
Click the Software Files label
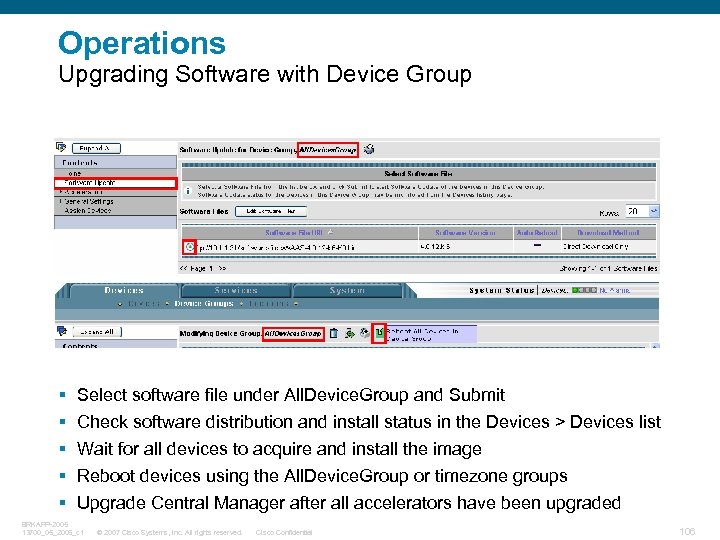pos(204,211)
